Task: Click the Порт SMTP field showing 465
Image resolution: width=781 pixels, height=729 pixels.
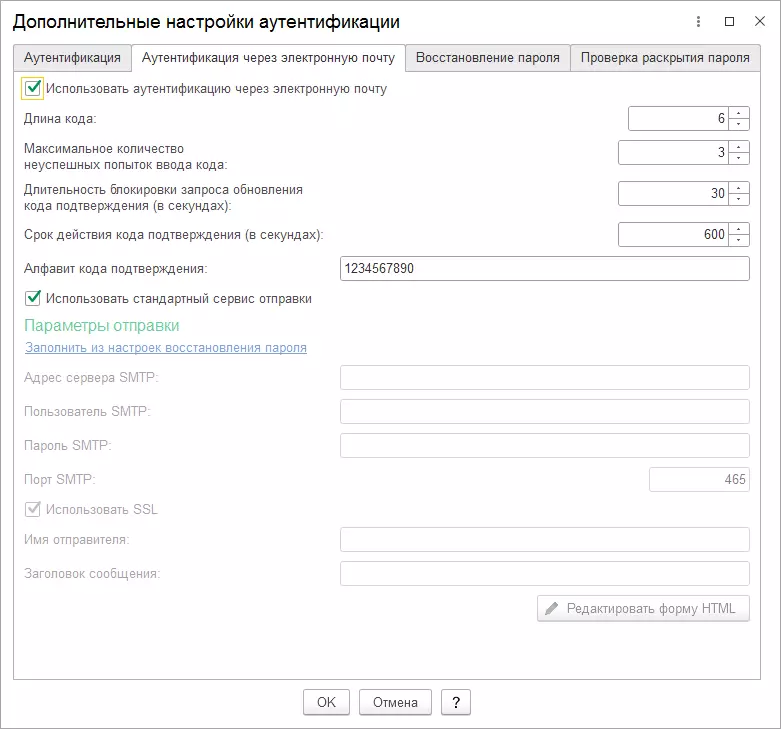Action: point(699,479)
